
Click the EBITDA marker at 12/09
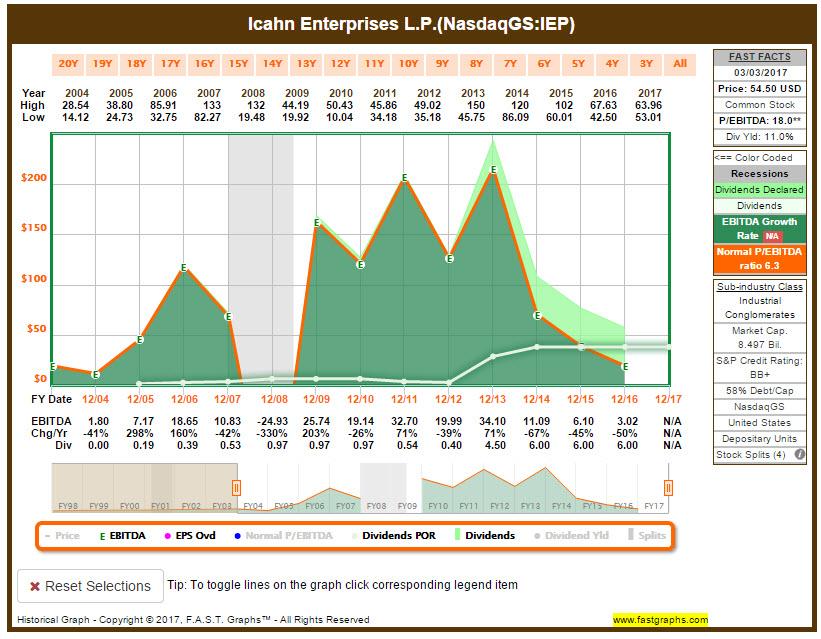click(x=317, y=223)
